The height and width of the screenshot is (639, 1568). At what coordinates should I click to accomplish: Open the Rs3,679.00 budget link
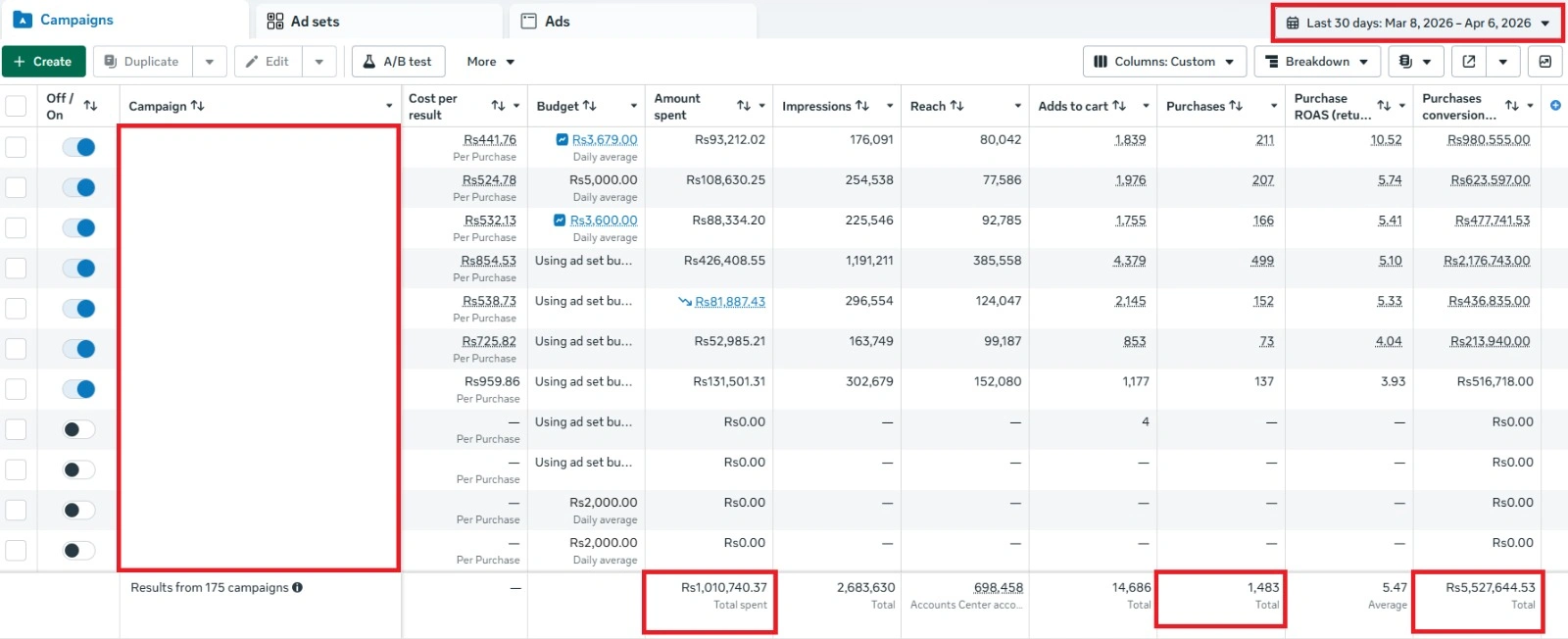pyautogui.click(x=604, y=140)
